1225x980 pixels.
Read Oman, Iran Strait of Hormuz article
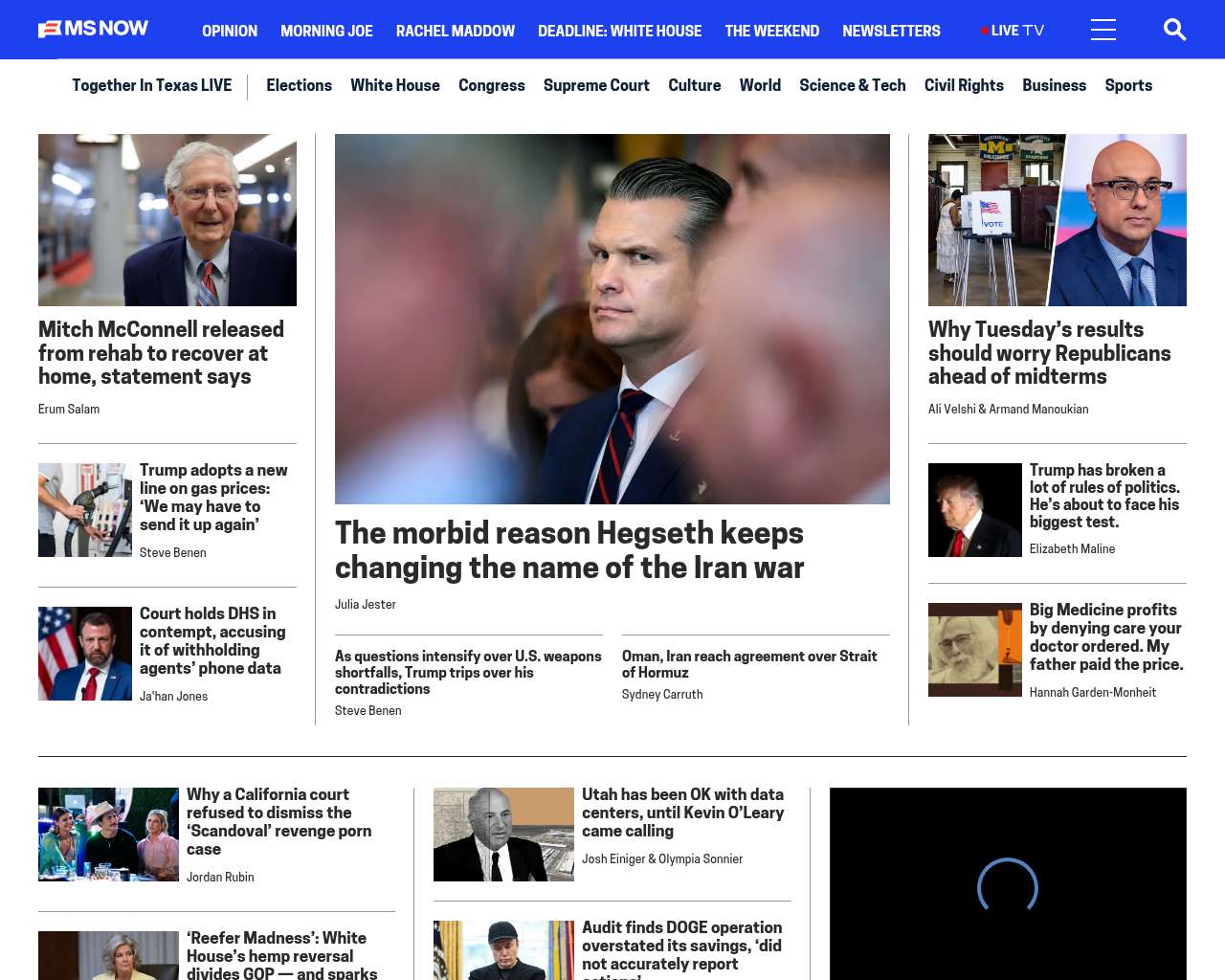point(749,664)
